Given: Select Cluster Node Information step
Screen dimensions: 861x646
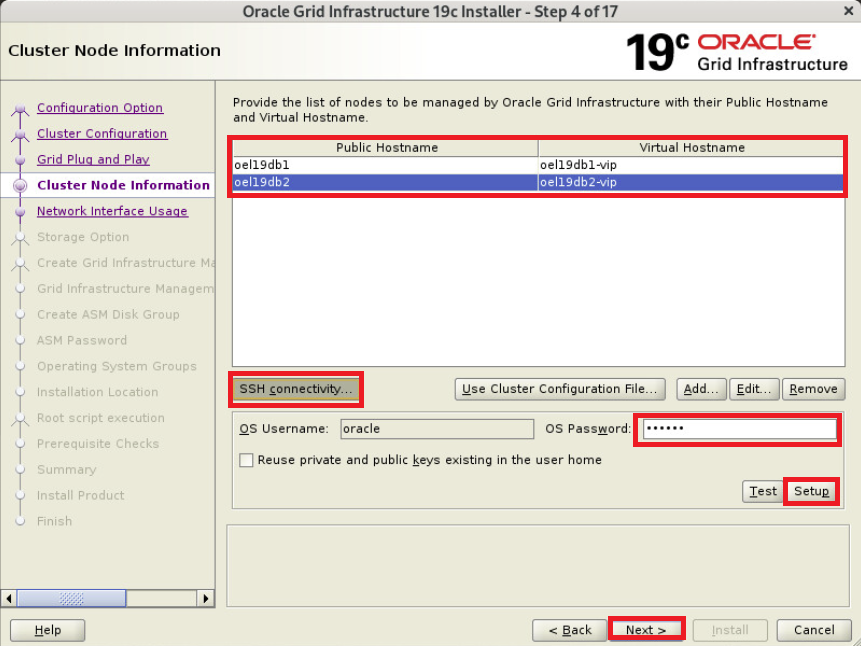Looking at the screenshot, I should click(124, 185).
